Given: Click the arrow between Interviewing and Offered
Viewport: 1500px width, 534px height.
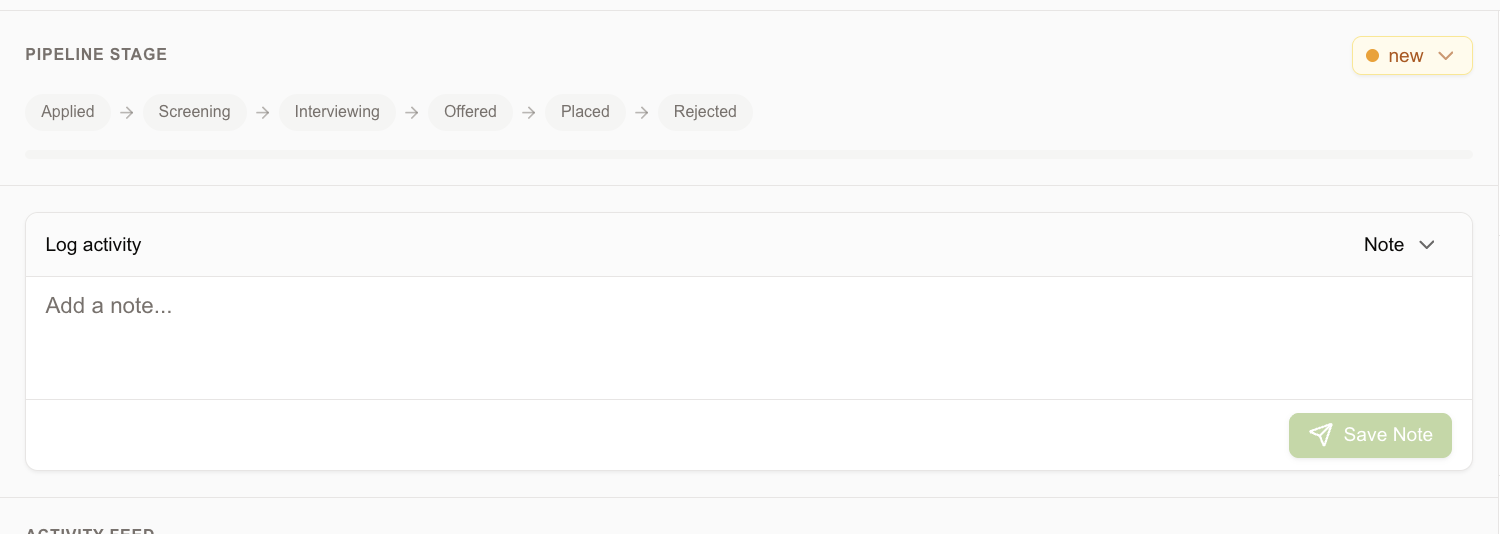Looking at the screenshot, I should coord(412,112).
